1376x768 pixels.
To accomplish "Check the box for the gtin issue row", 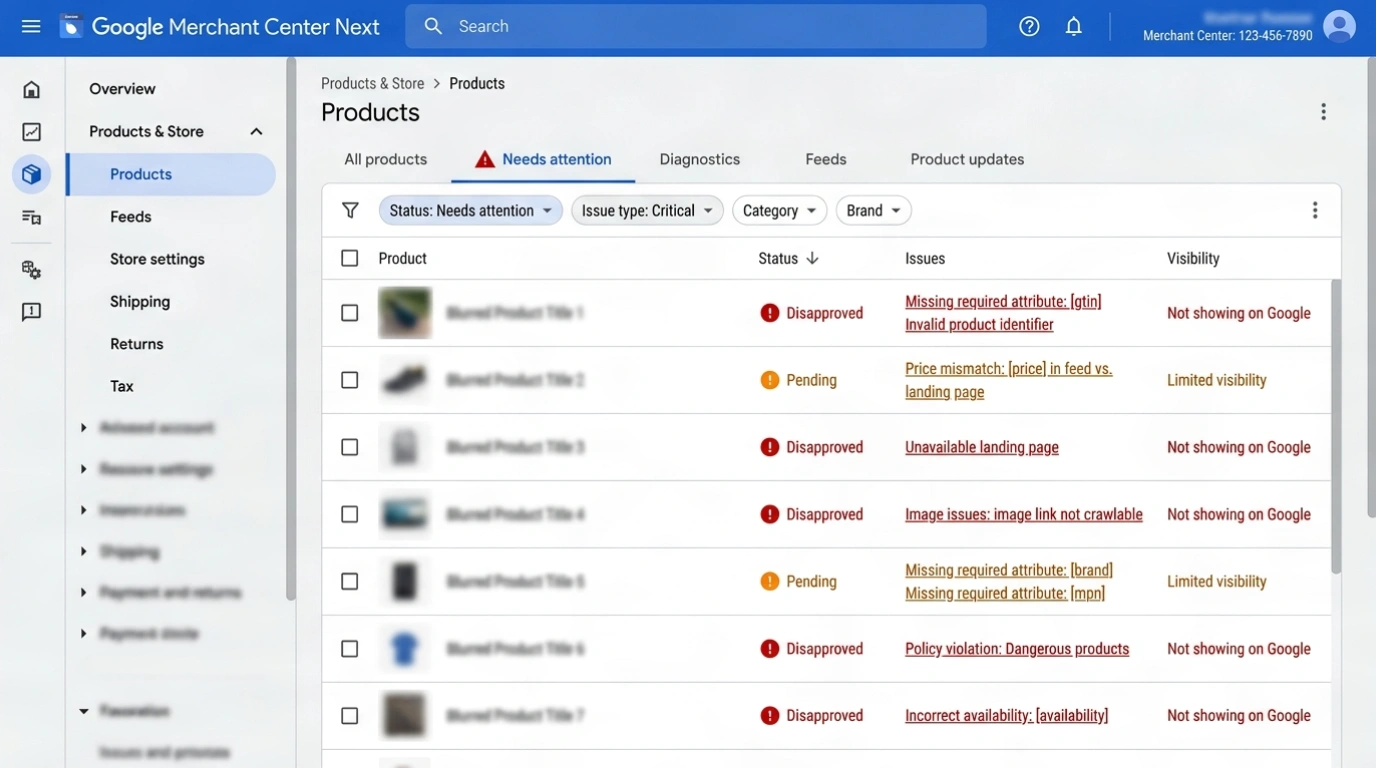I will pyautogui.click(x=349, y=313).
